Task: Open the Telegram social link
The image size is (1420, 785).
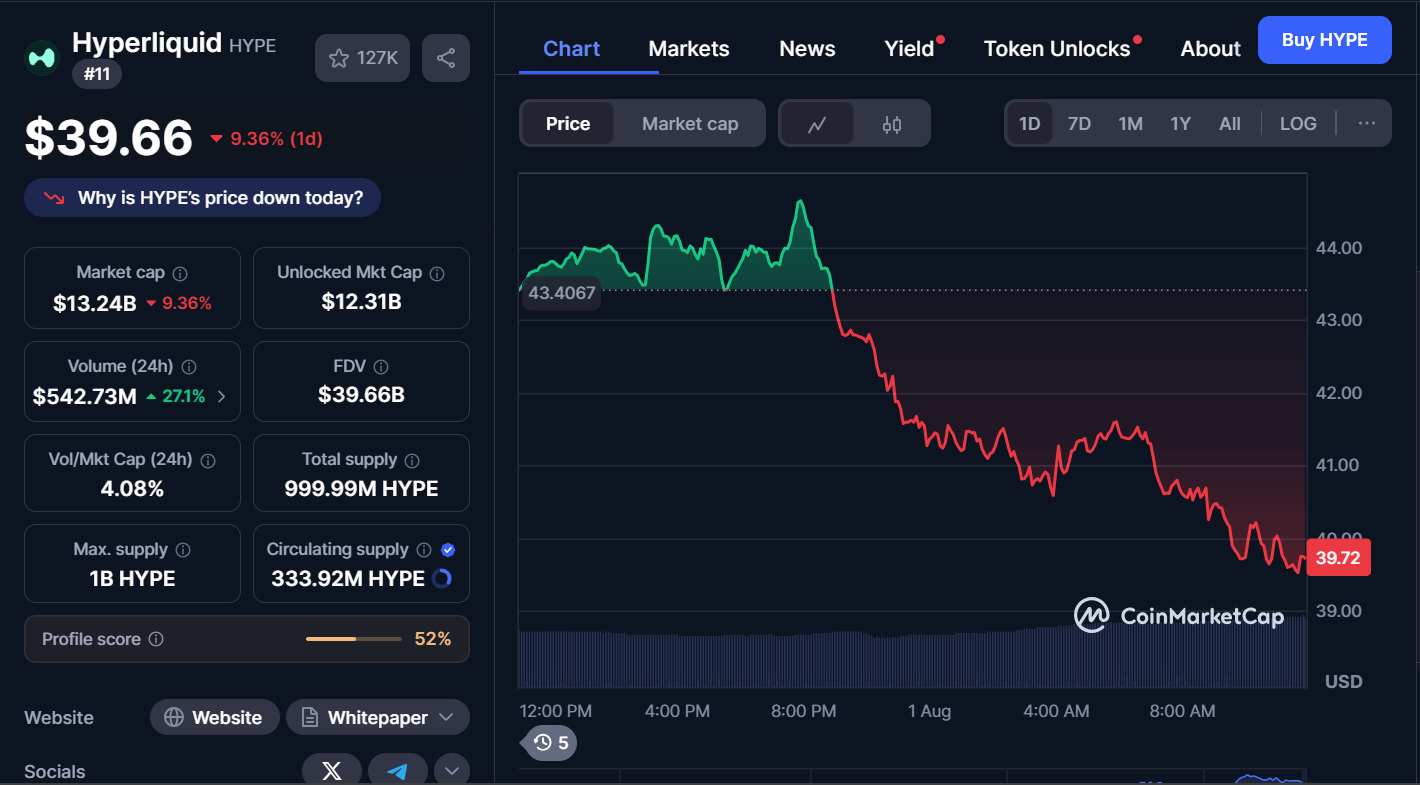Action: pos(398,771)
